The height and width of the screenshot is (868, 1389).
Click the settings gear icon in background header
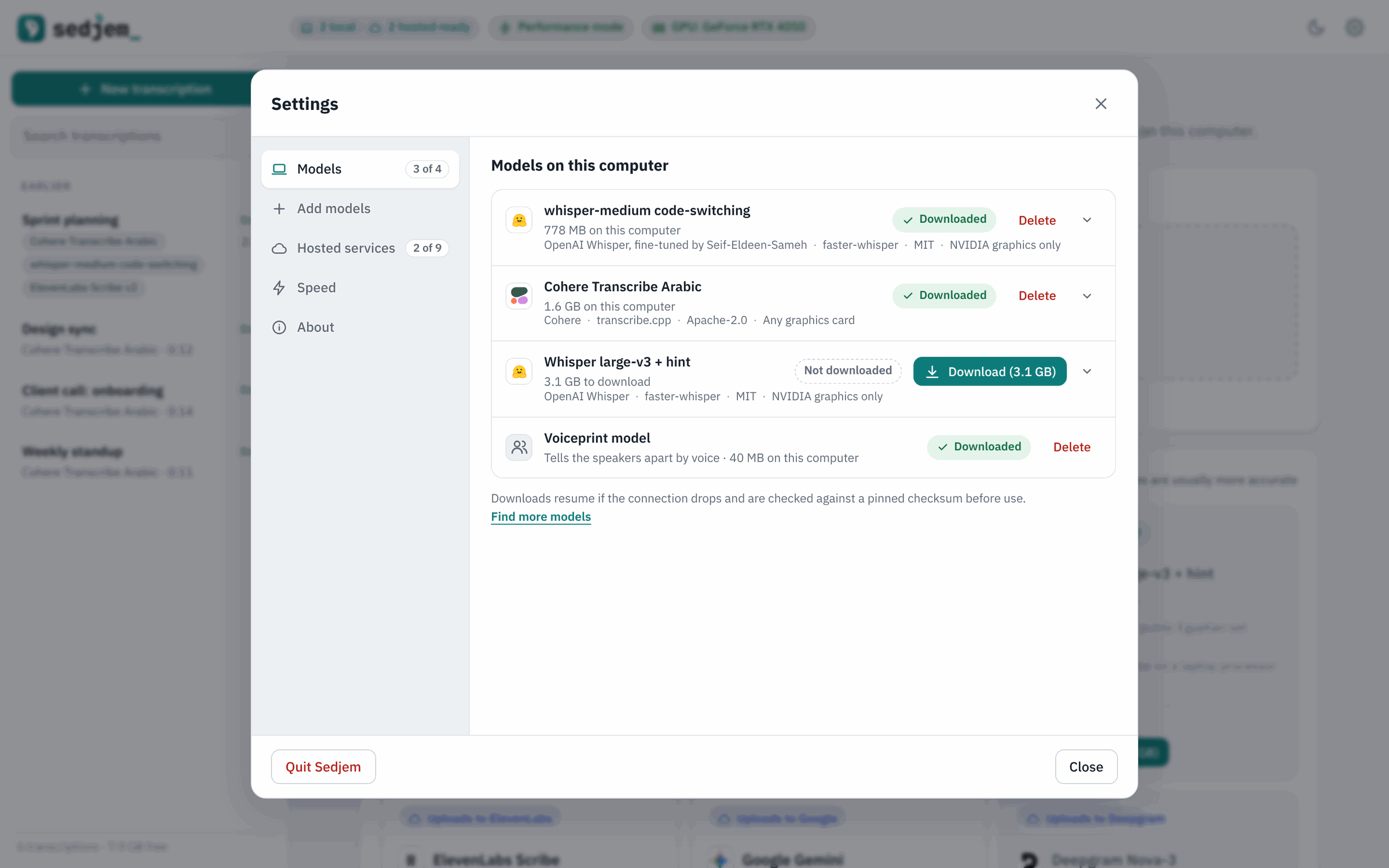click(x=1354, y=27)
